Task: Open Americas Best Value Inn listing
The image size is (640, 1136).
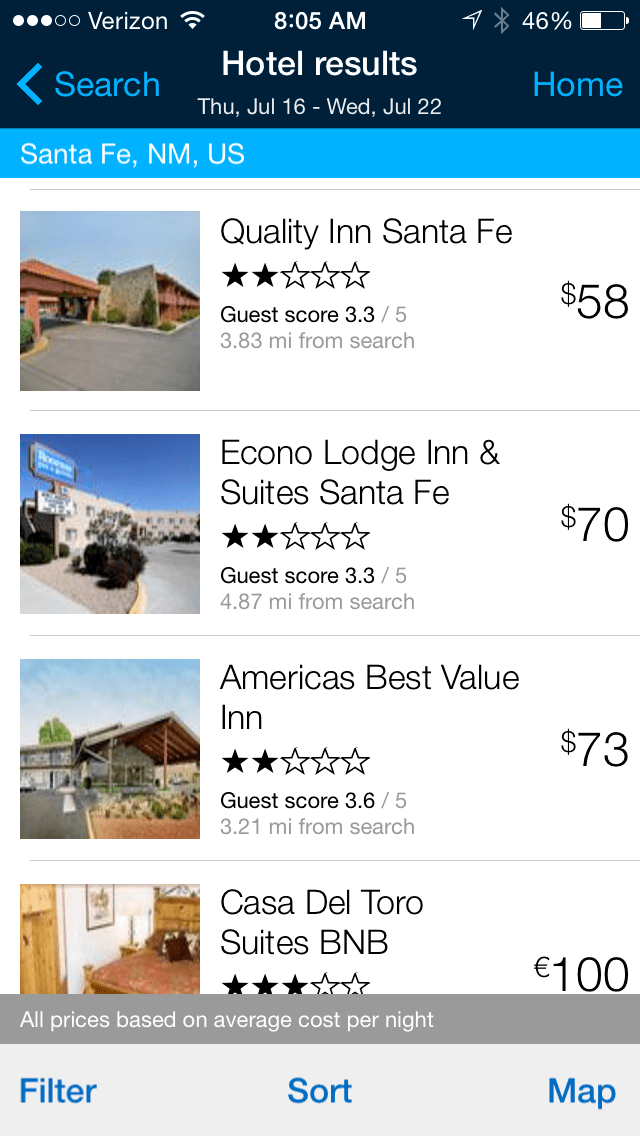Action: [370, 697]
